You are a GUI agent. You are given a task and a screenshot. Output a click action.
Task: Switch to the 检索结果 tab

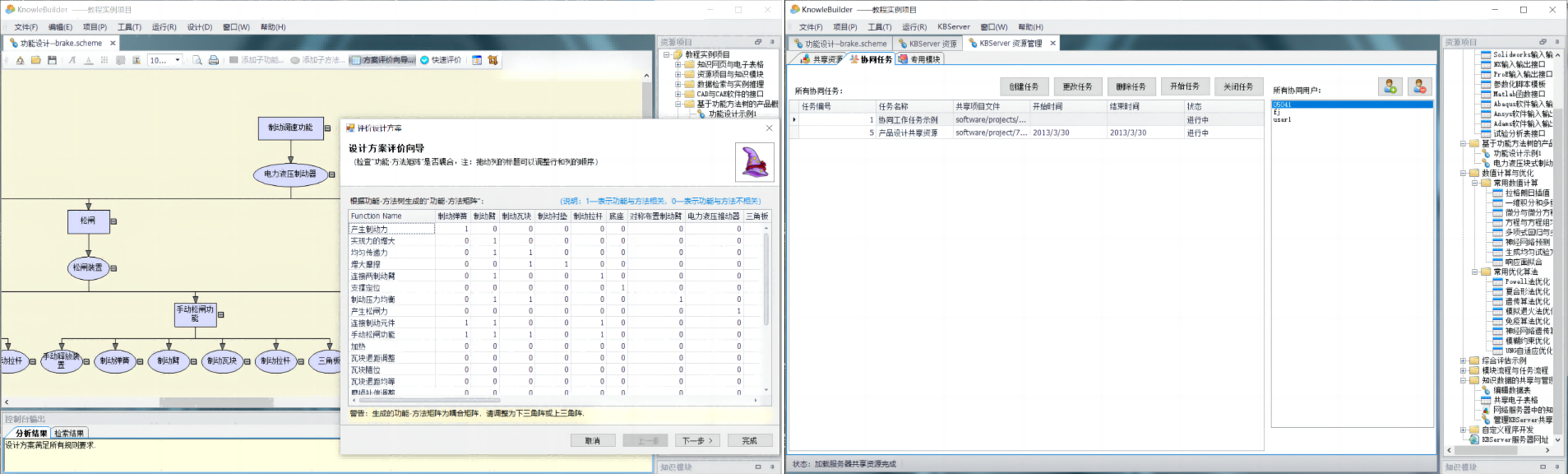pos(69,433)
